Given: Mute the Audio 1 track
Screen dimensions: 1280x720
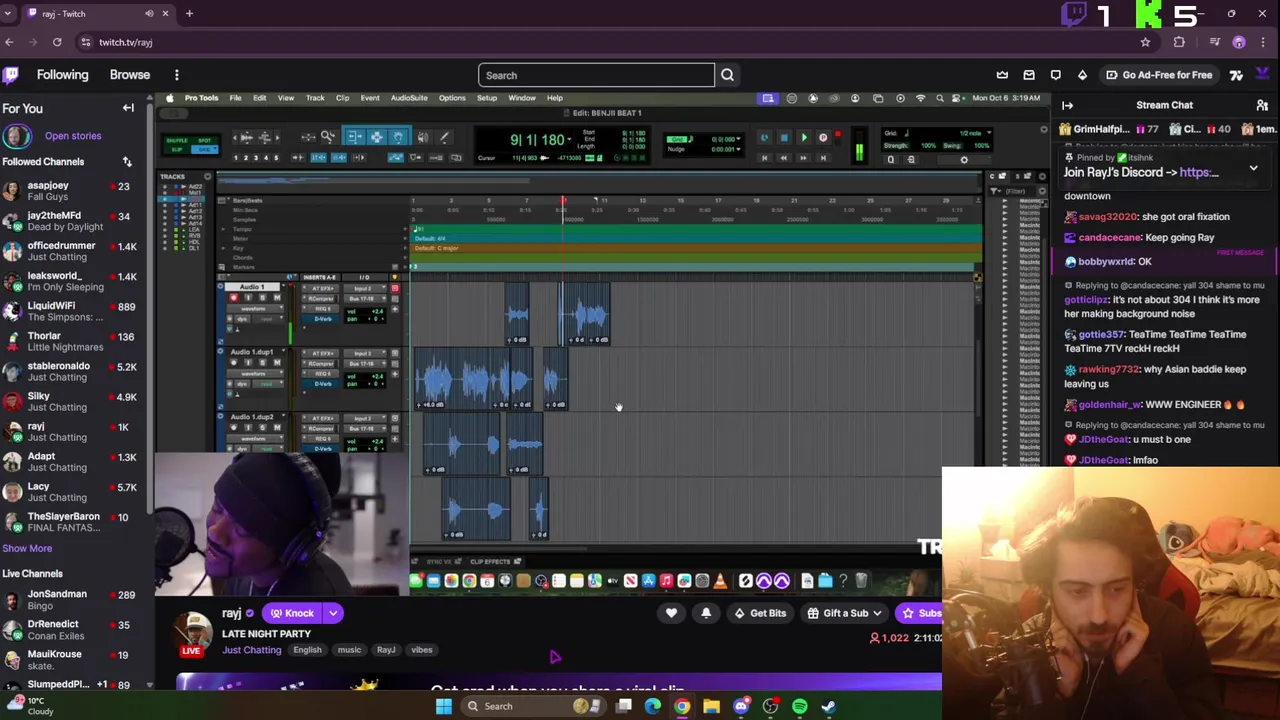Looking at the screenshot, I should (277, 298).
